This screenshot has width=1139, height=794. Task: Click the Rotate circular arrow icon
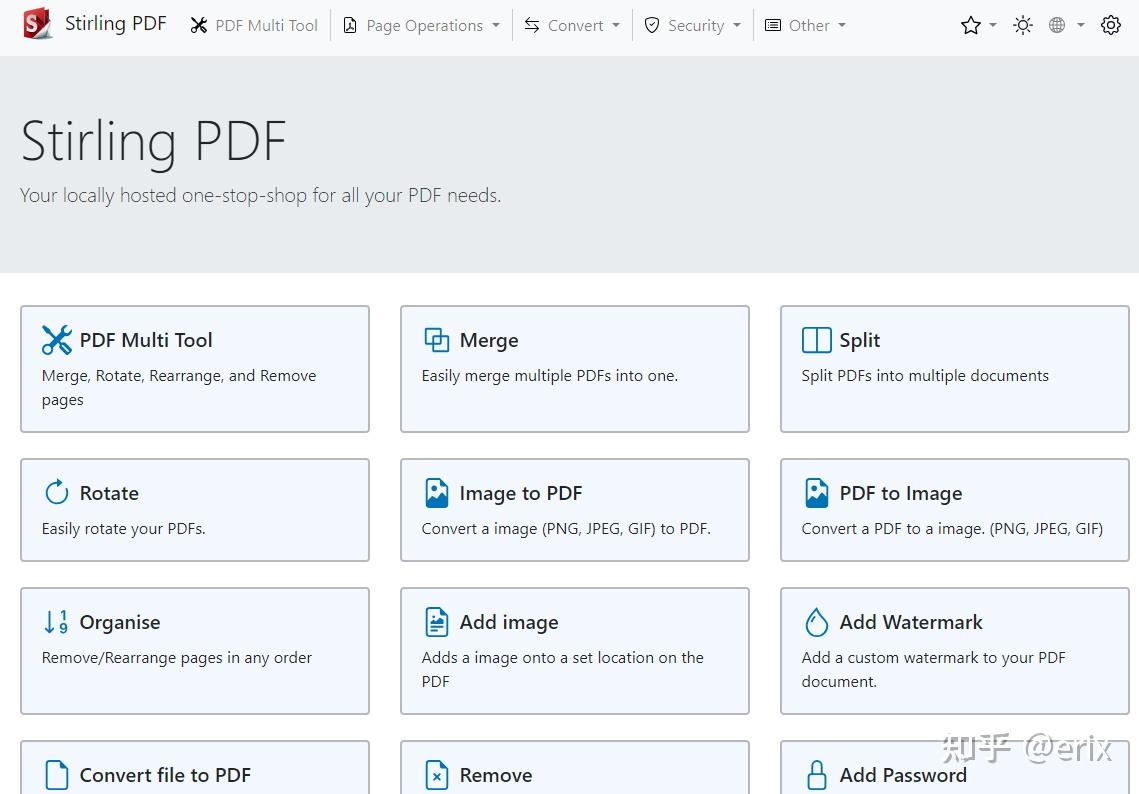tap(56, 492)
